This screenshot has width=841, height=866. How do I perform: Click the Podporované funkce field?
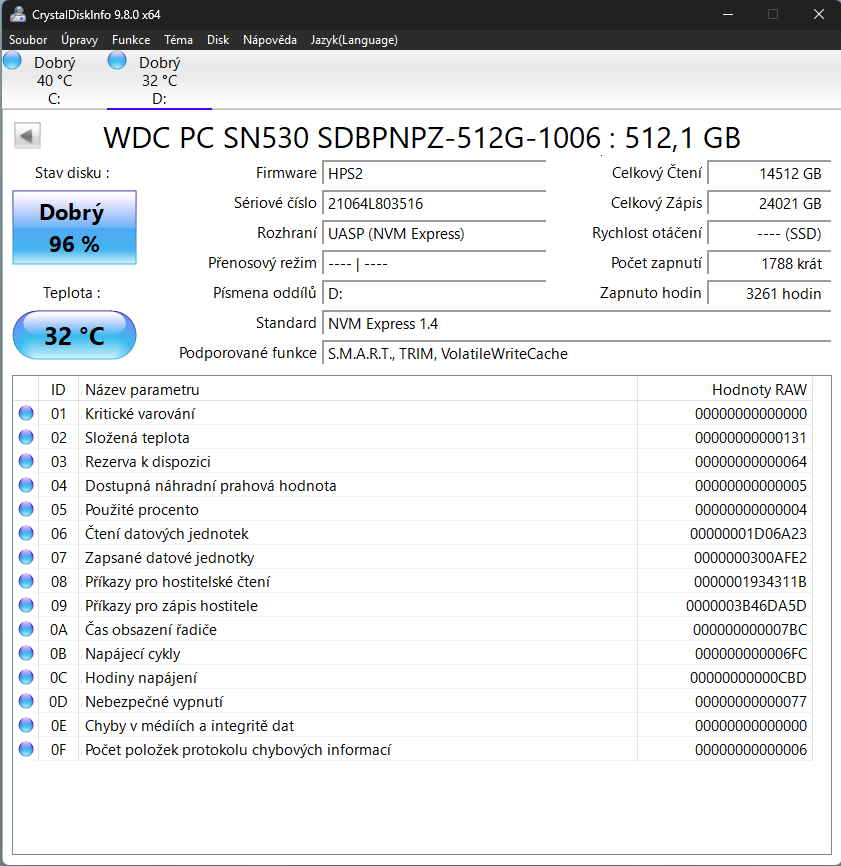[576, 353]
